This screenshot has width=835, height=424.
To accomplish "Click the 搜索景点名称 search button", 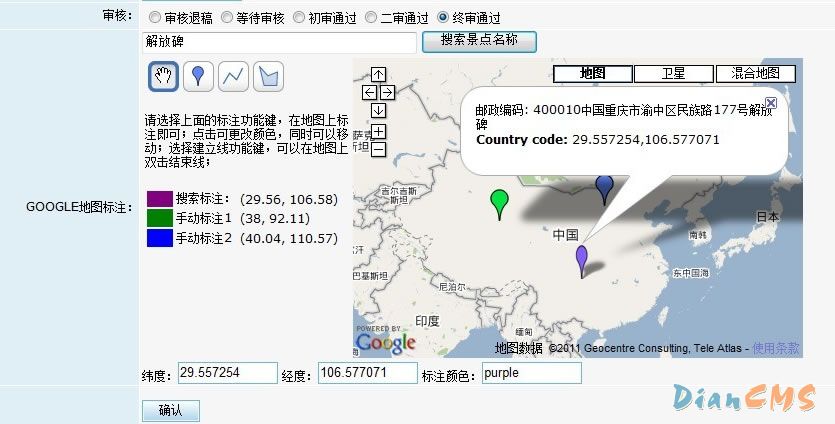I will (x=479, y=42).
